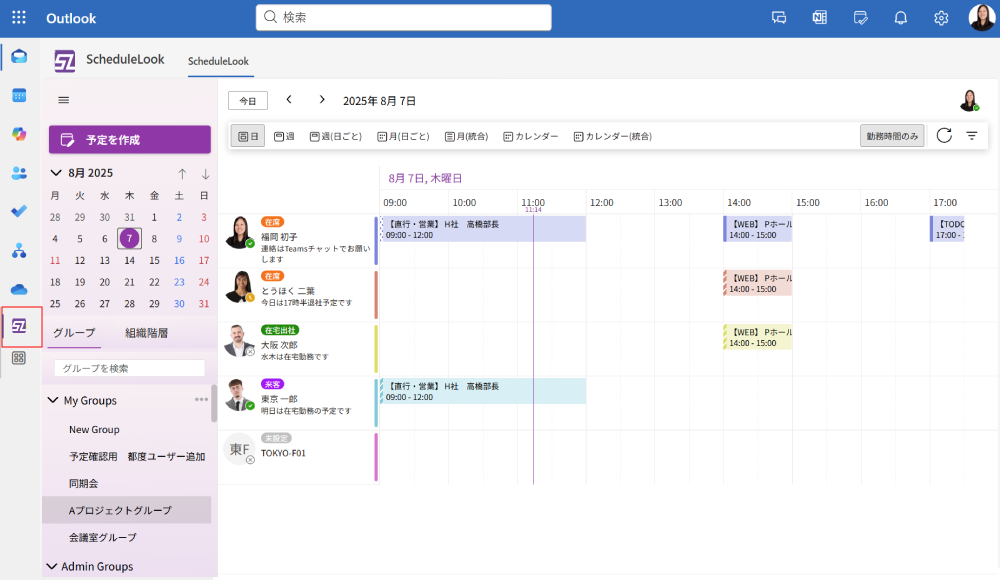Open To Do checkmark app

[x=19, y=211]
